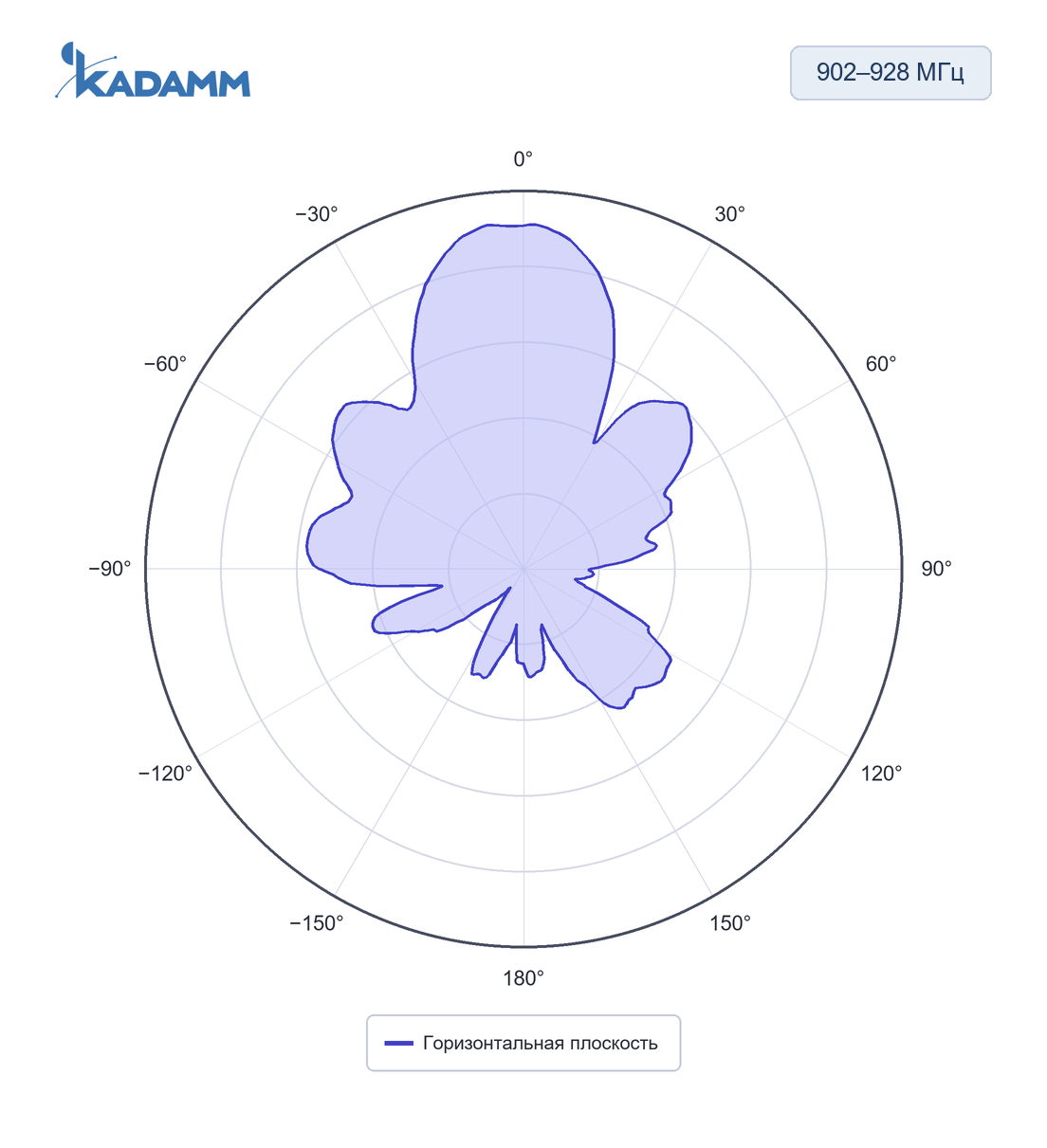Image resolution: width=1047 pixels, height=1148 pixels.
Task: Click the −120° angle label
Action: click(x=165, y=774)
